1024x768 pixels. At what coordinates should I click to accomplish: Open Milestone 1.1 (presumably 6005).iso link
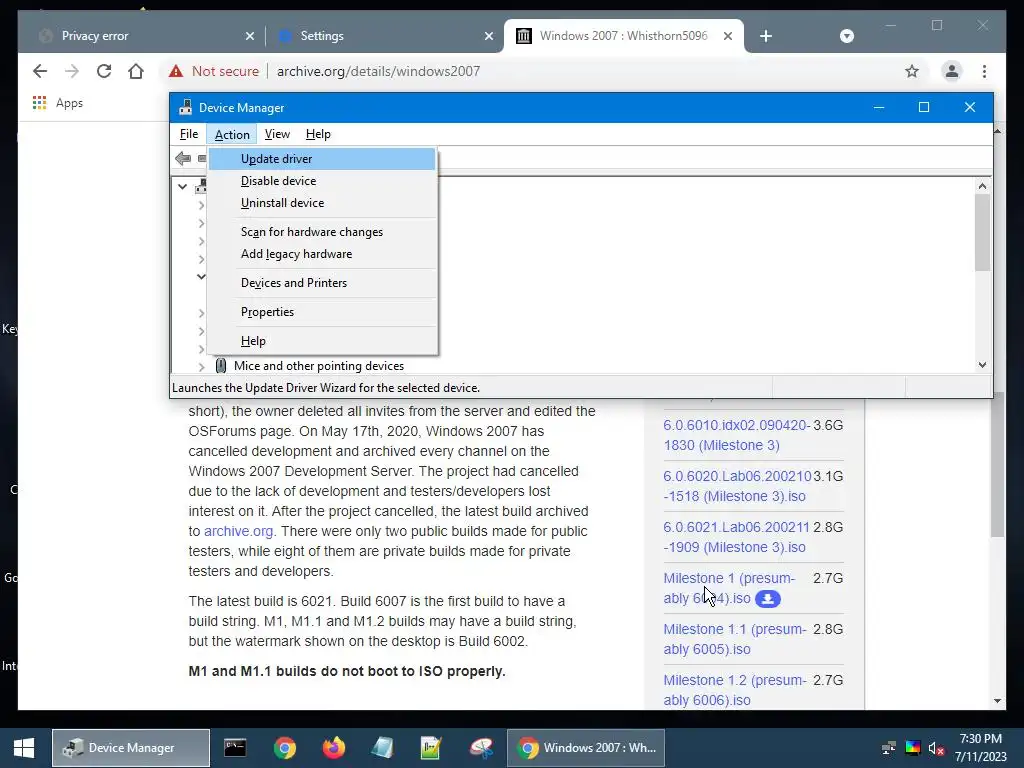[735, 639]
